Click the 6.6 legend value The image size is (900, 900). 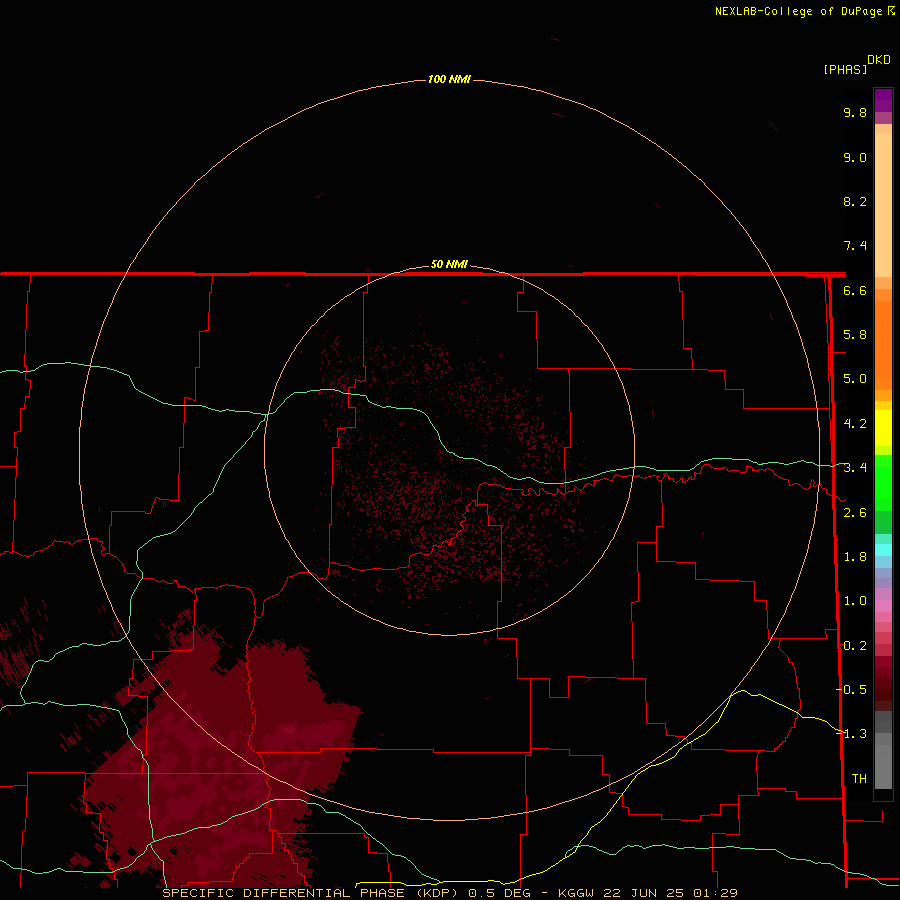pos(855,290)
